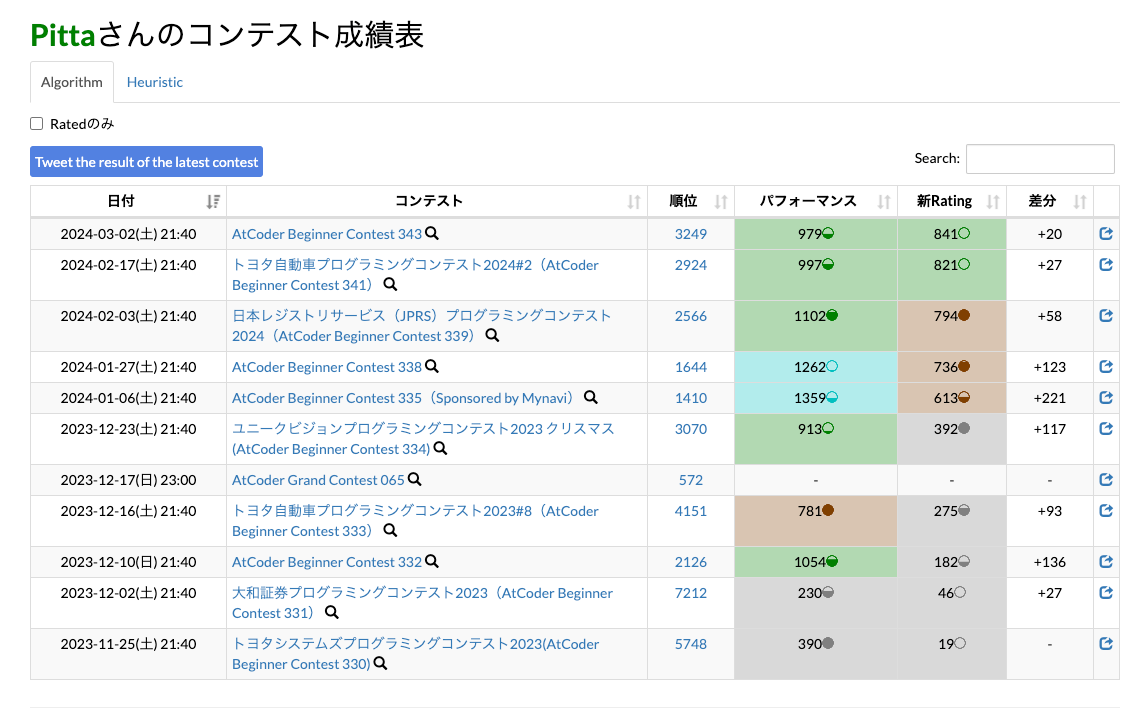Click magnifier icon after Beginner Contest 341

click(391, 284)
